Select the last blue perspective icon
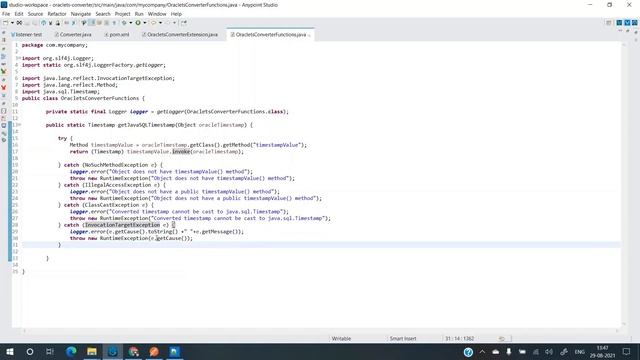This screenshot has width=640, height=360. (635, 23)
